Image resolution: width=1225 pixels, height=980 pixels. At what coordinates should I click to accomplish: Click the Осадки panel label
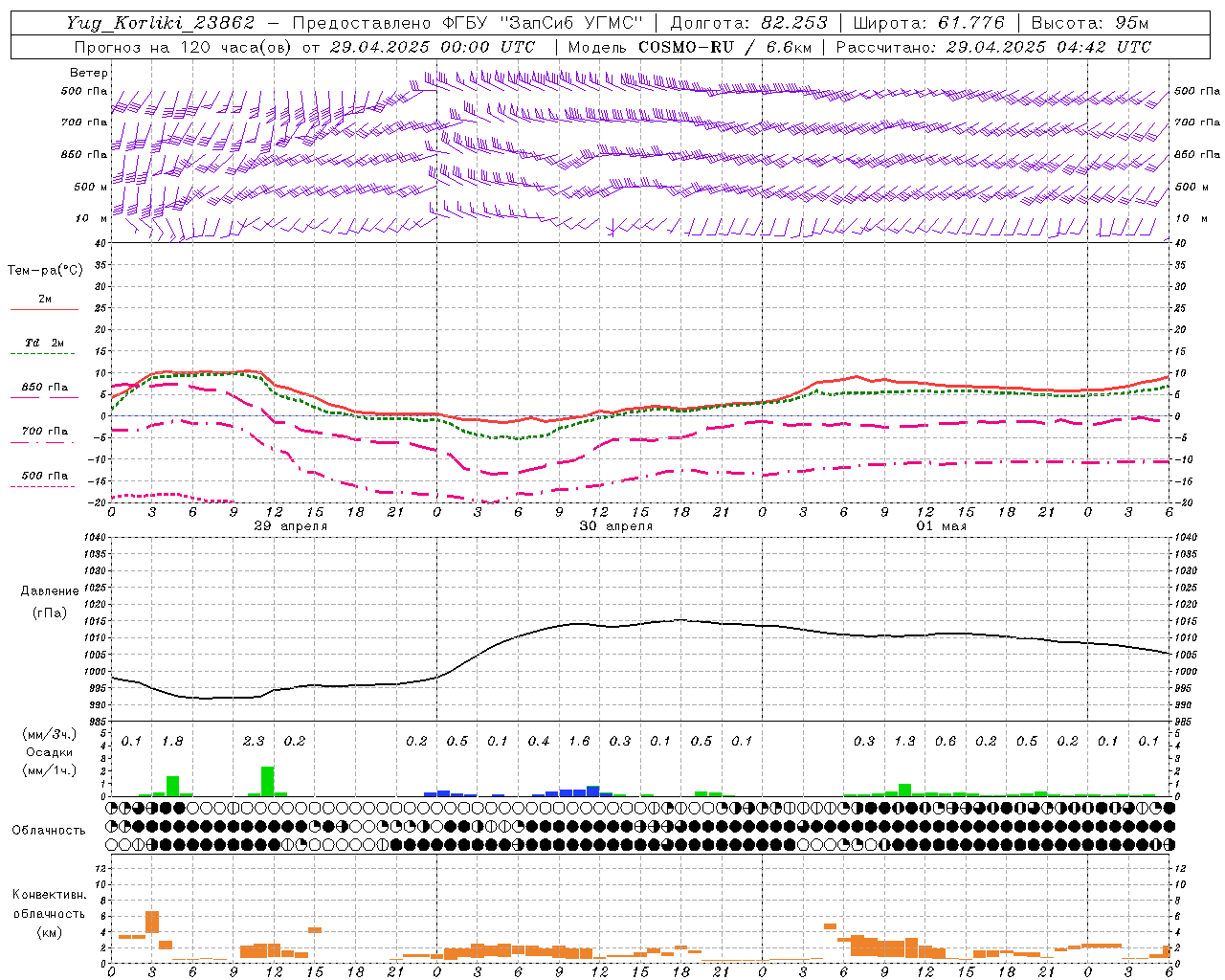tap(49, 752)
